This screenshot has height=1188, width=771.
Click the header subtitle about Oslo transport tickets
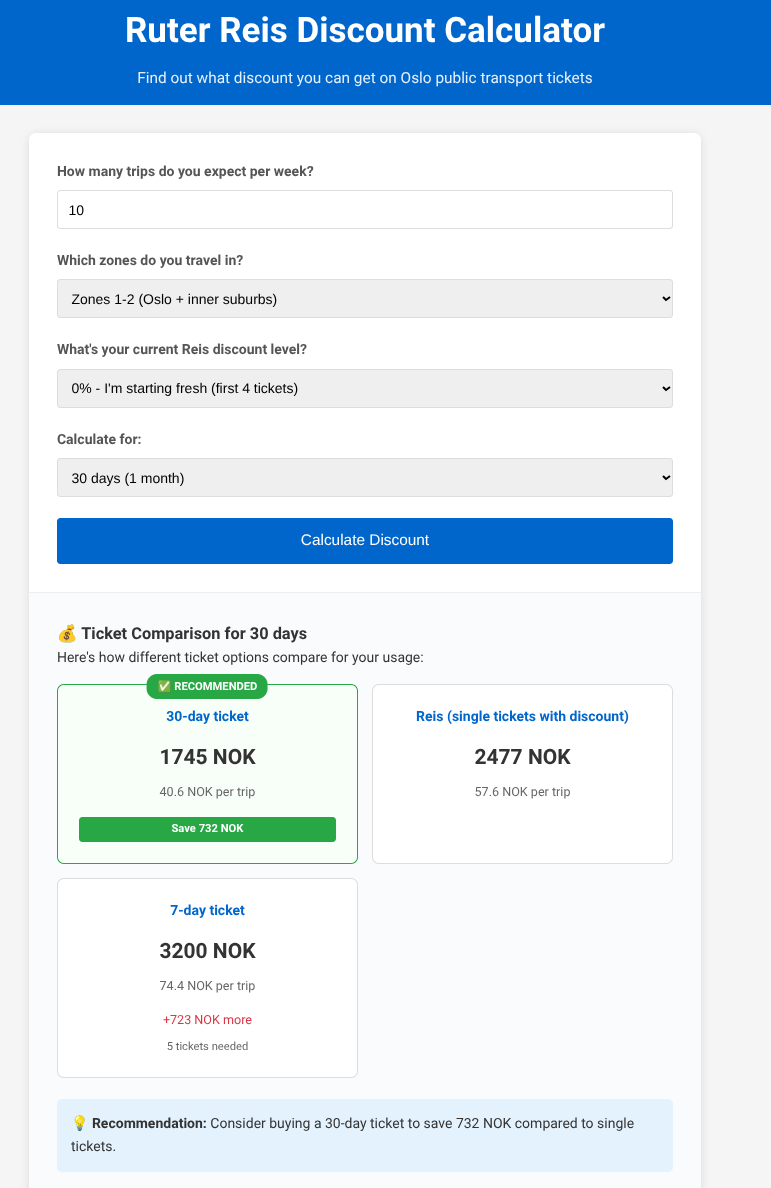pyautogui.click(x=364, y=78)
